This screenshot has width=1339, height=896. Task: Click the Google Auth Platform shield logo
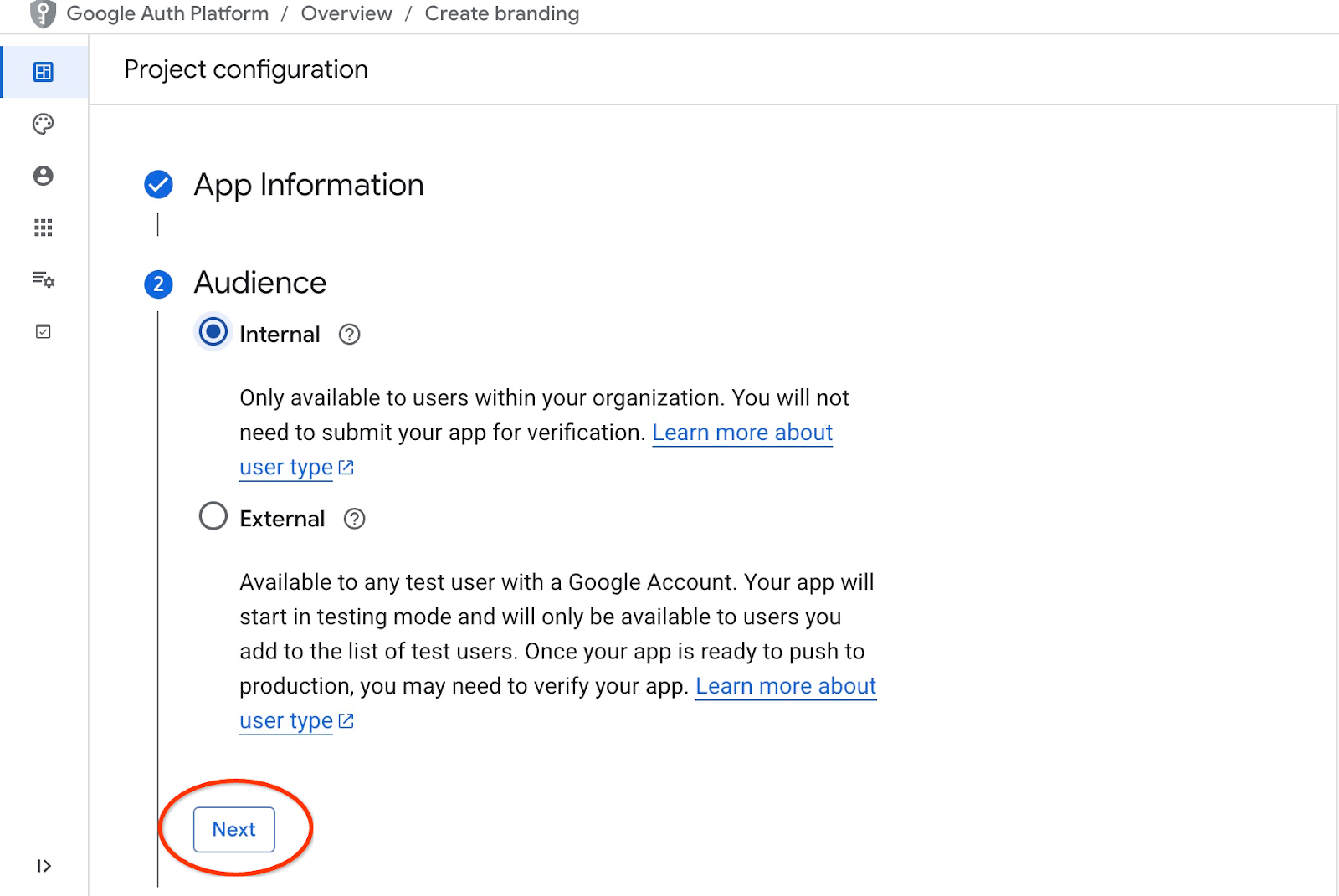43,14
